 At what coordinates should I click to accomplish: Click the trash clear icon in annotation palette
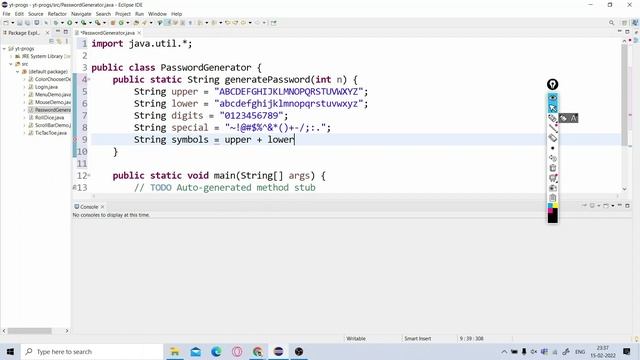click(552, 168)
